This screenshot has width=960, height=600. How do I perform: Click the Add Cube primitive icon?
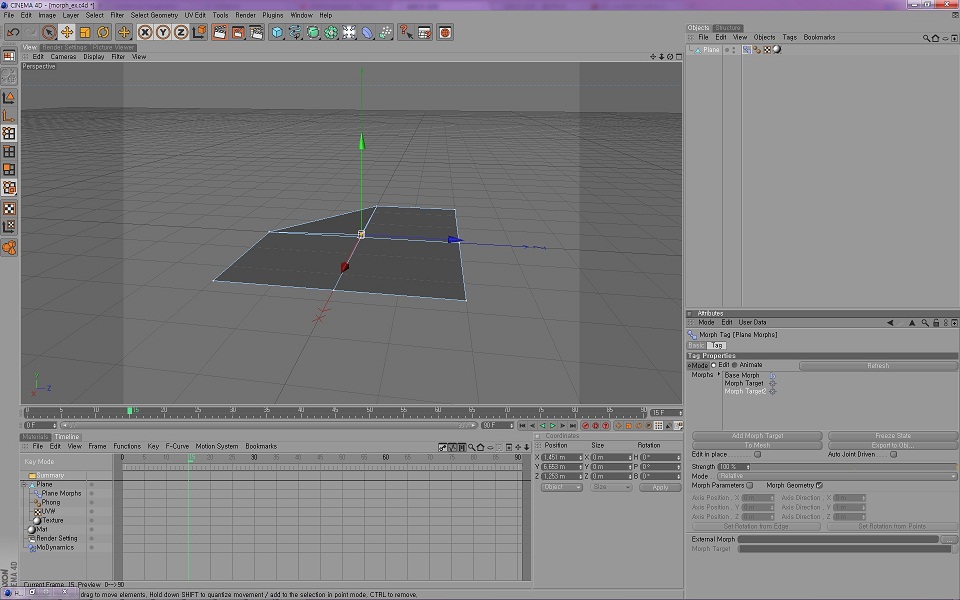point(277,32)
